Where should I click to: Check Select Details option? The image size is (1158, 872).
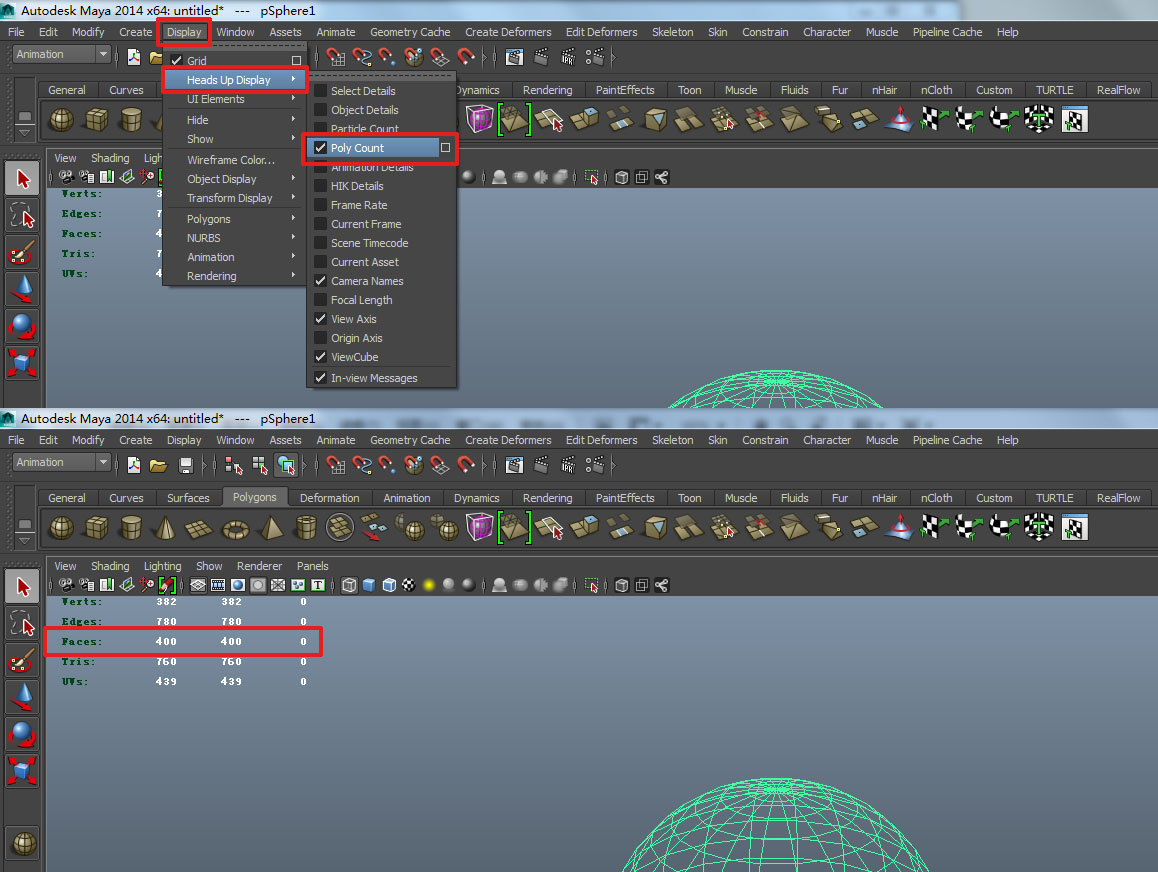(x=321, y=91)
